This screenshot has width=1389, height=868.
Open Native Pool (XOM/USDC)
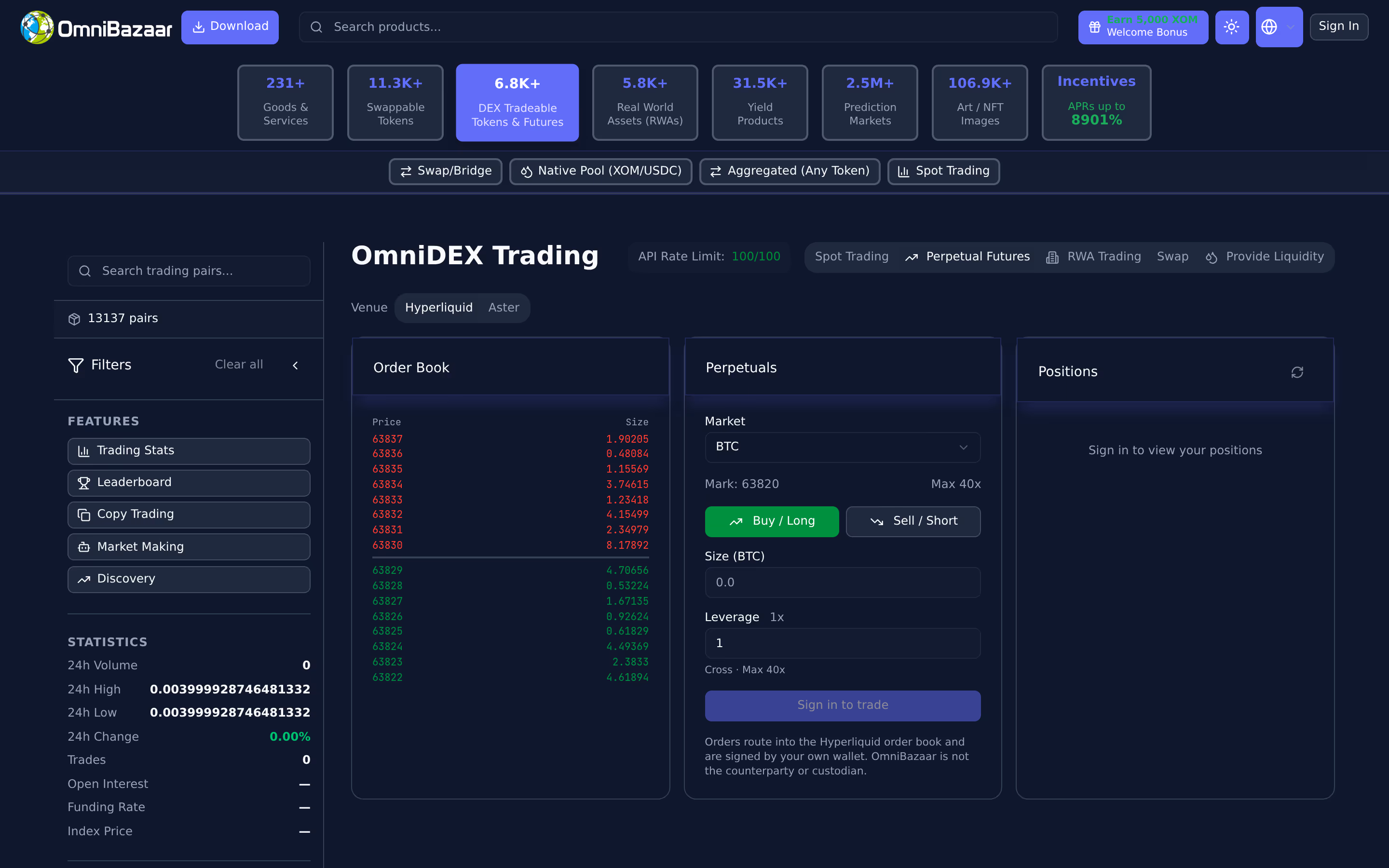[x=601, y=171]
